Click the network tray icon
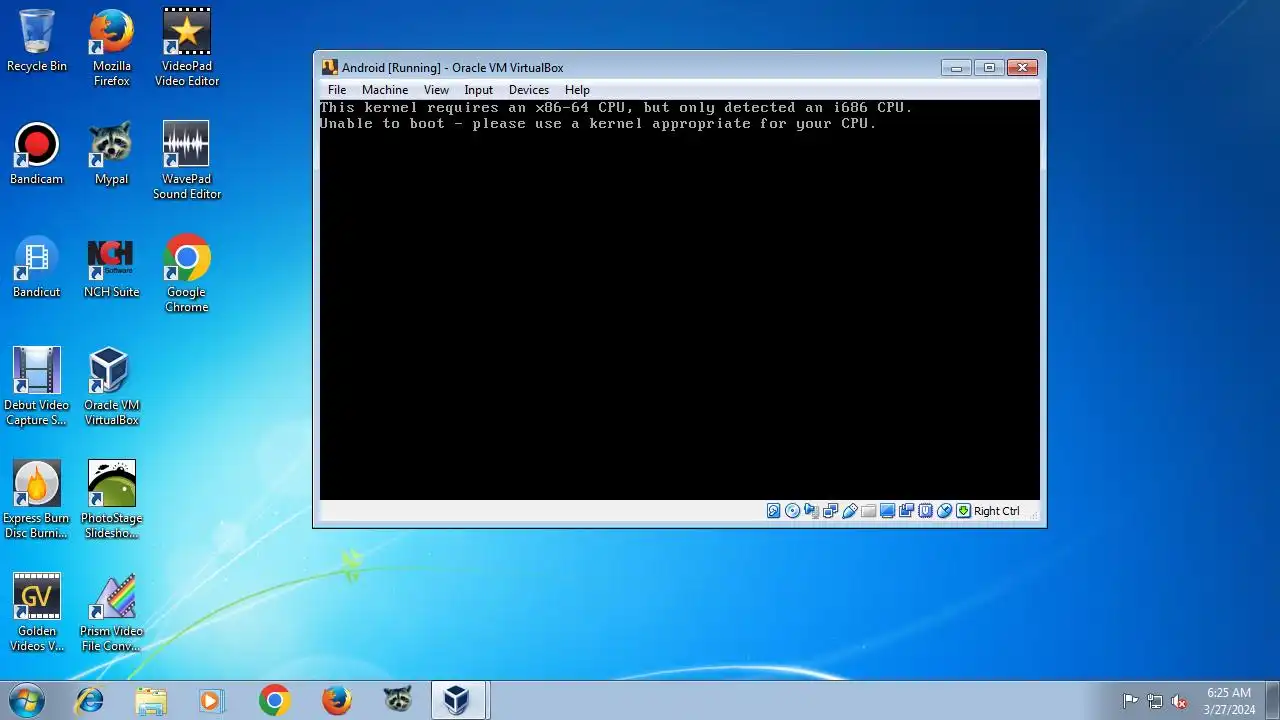The height and width of the screenshot is (720, 1280). (x=1155, y=701)
